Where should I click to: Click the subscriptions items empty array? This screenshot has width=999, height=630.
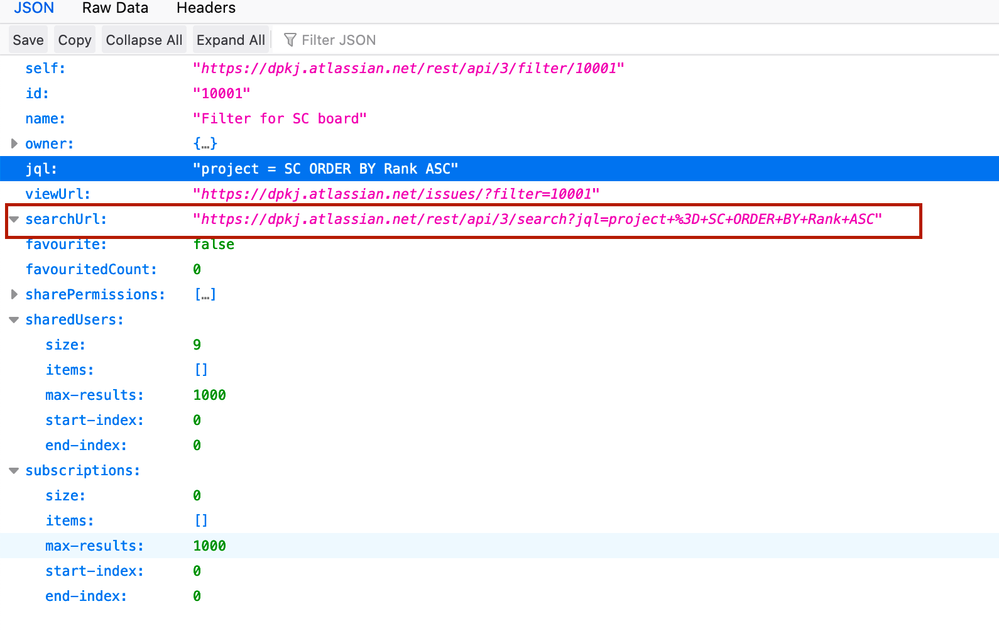coord(201,521)
